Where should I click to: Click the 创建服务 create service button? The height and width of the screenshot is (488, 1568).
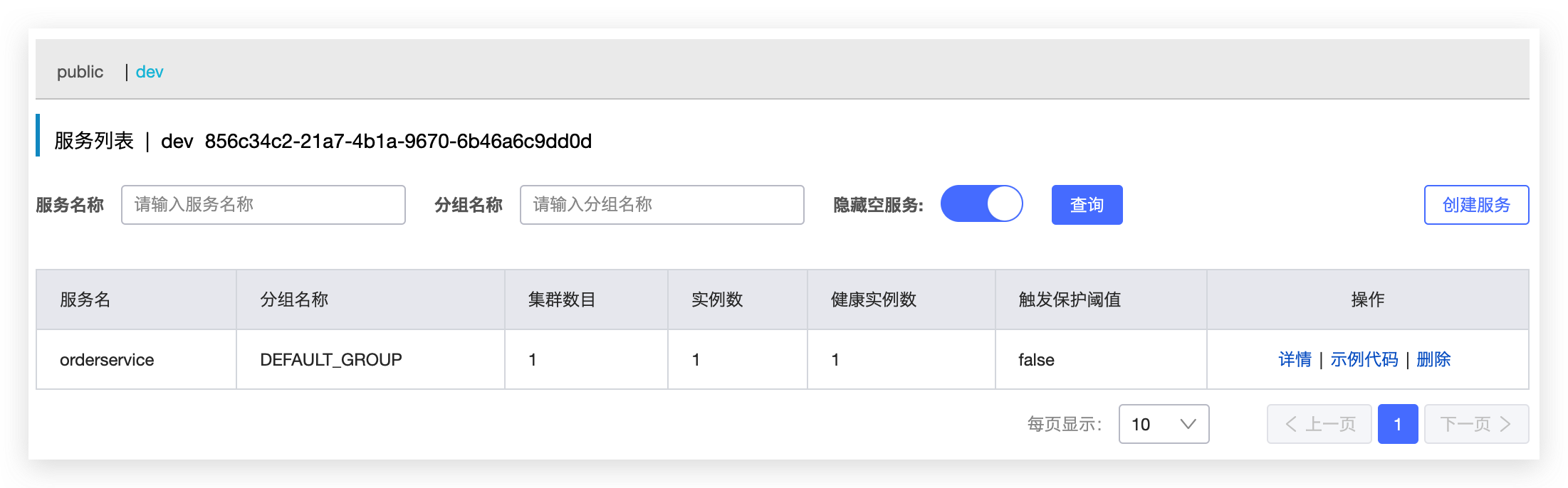(x=1477, y=205)
